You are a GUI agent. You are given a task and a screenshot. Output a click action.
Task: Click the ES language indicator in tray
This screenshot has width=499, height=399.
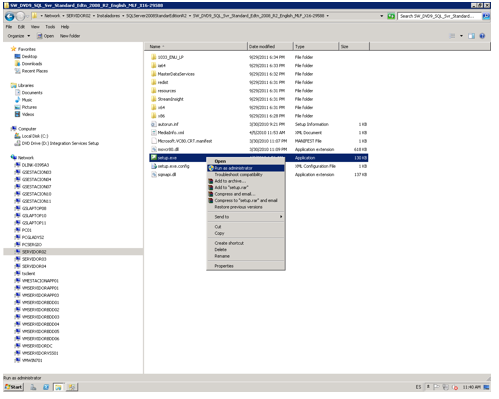tap(418, 387)
